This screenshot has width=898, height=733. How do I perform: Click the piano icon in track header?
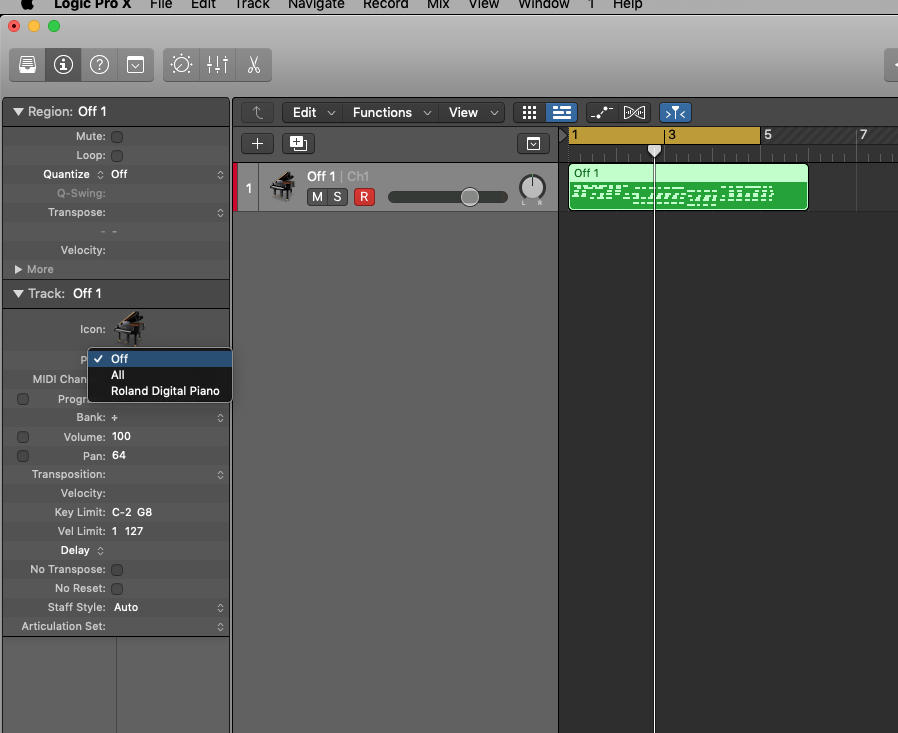[283, 187]
